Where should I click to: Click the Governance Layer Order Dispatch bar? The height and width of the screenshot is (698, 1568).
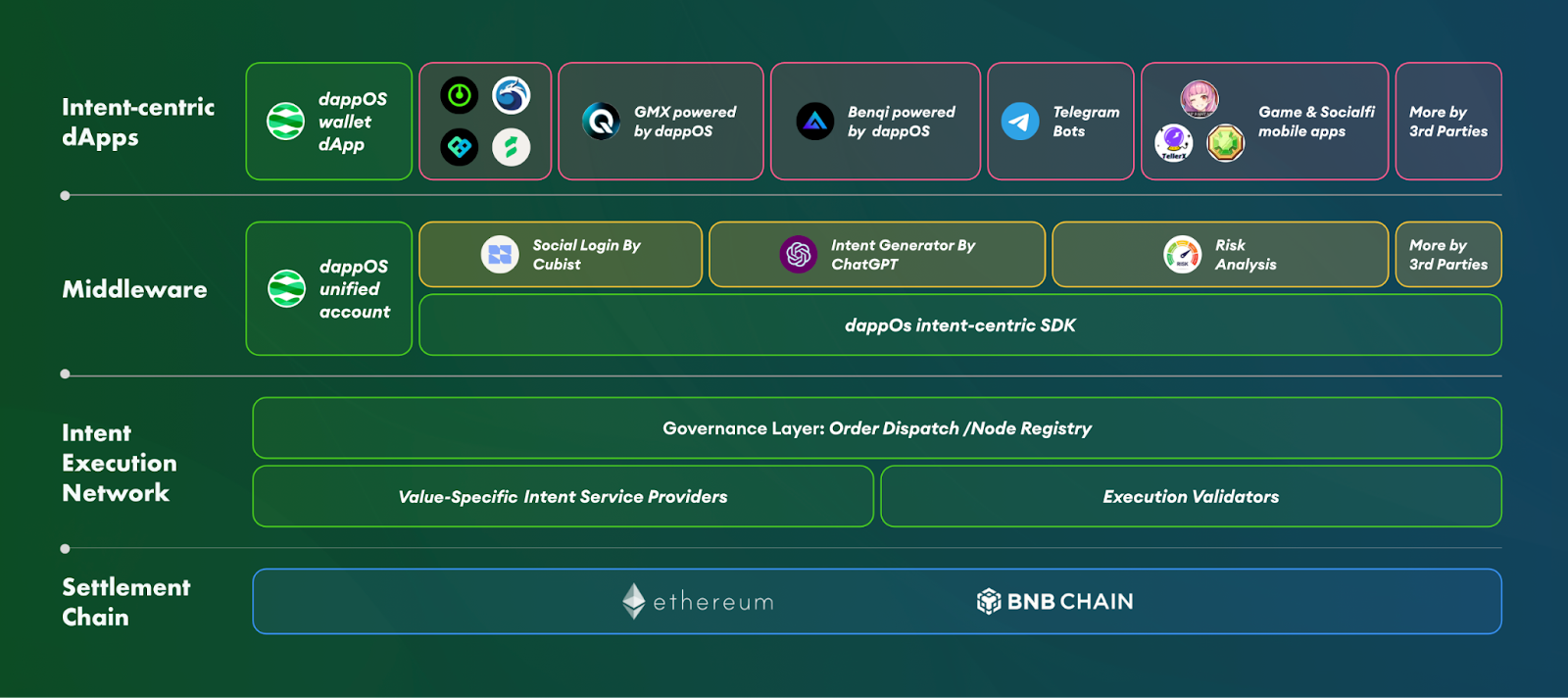coord(877,428)
